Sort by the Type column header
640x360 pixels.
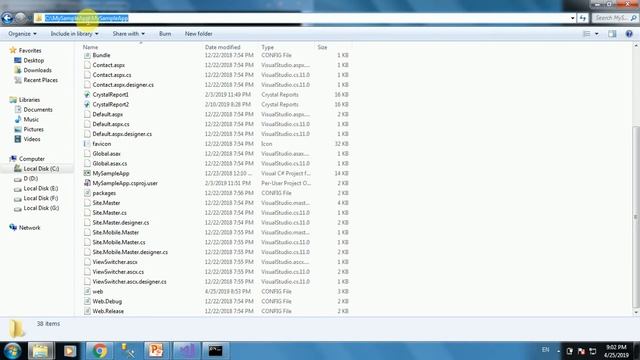268,47
